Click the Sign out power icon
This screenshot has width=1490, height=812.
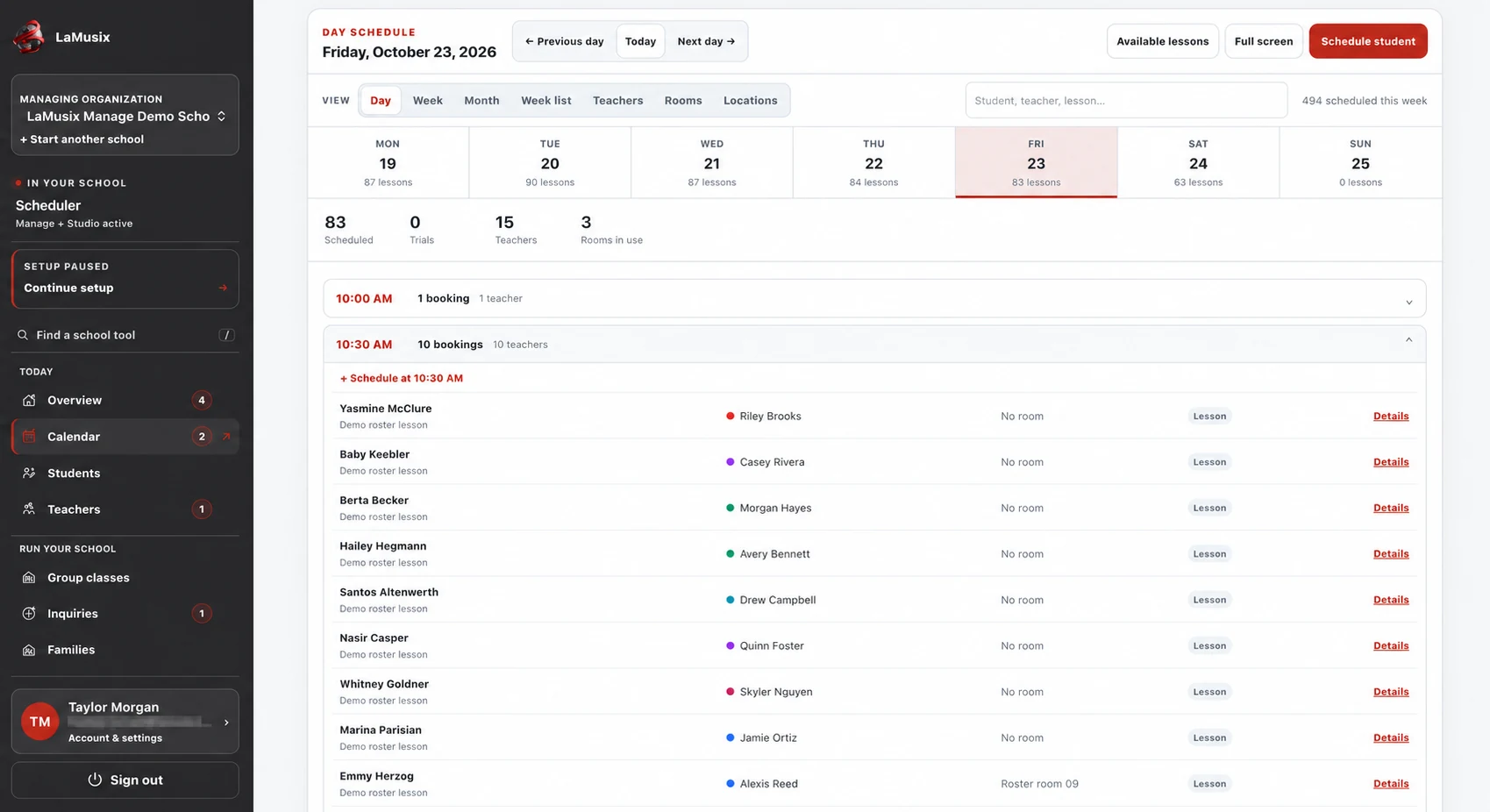tap(95, 780)
